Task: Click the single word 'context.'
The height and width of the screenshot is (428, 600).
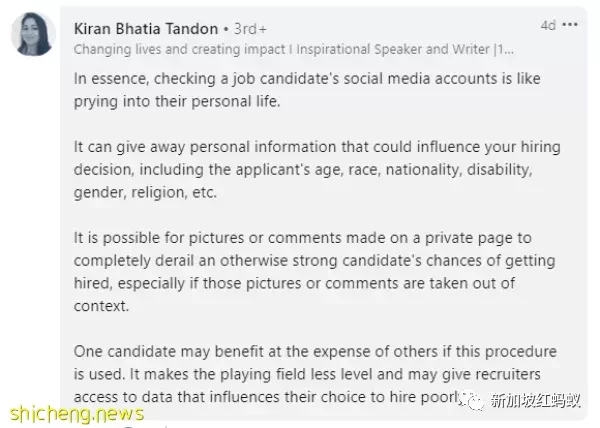Action: click(x=101, y=306)
